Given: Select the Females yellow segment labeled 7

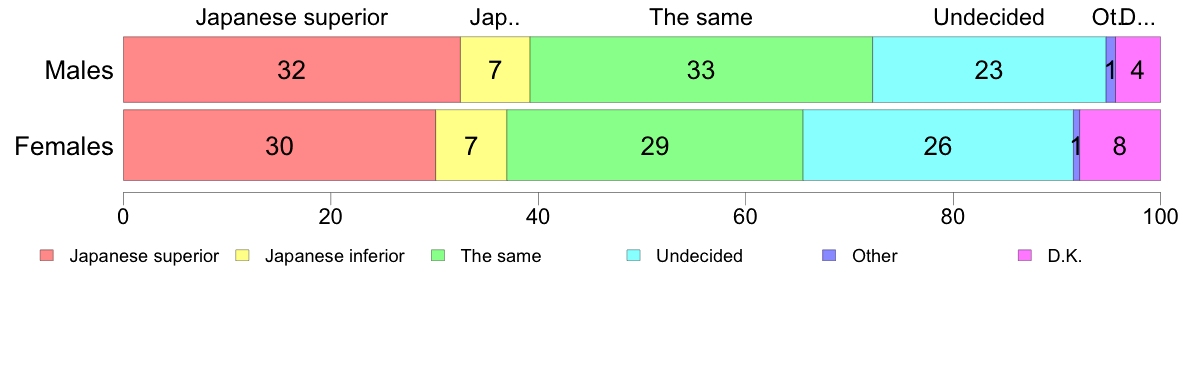Looking at the screenshot, I should click(471, 145).
